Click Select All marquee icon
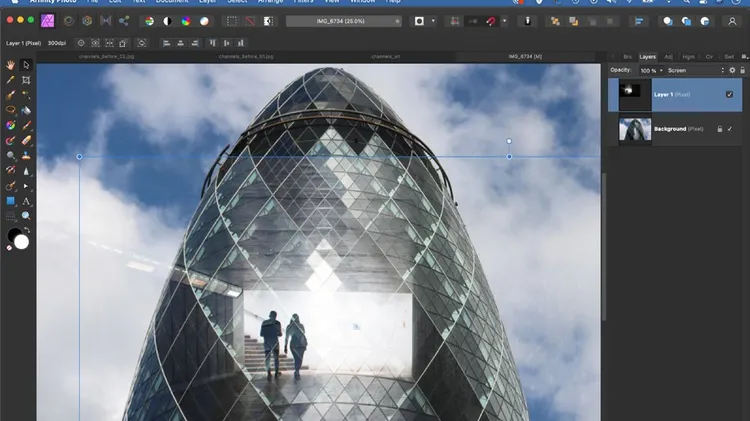This screenshot has width=750, height=421. tap(232, 21)
